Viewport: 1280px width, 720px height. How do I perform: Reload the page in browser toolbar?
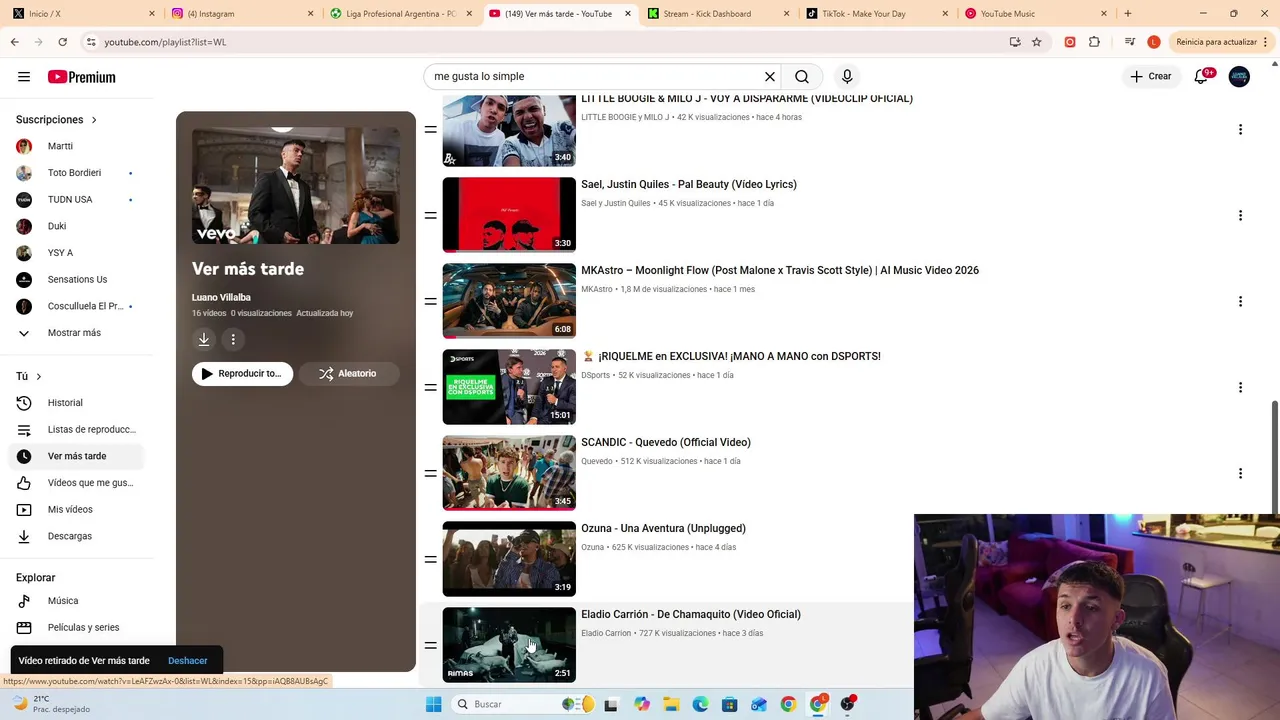click(x=62, y=42)
